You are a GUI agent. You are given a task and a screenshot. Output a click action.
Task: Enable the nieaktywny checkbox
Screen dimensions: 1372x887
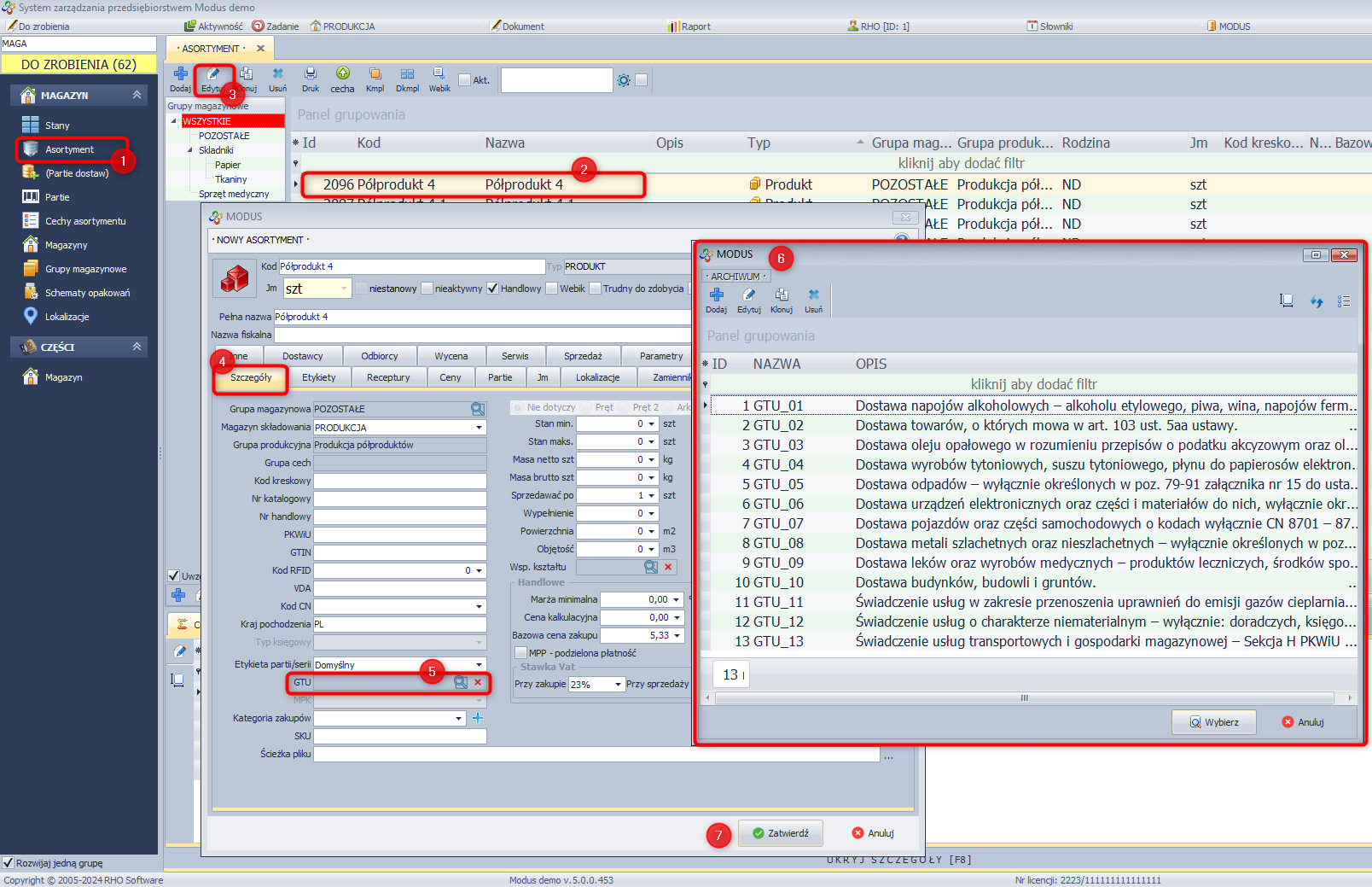click(427, 289)
